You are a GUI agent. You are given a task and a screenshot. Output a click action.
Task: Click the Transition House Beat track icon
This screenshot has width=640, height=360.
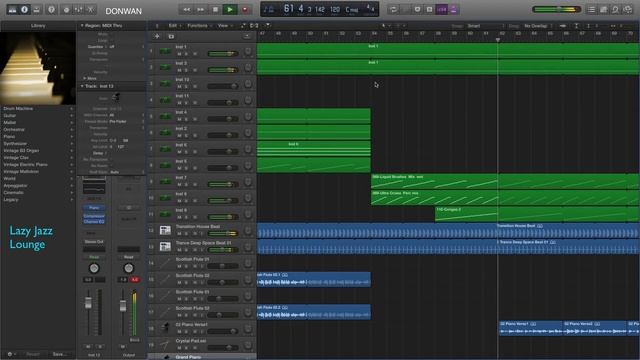tap(165, 230)
